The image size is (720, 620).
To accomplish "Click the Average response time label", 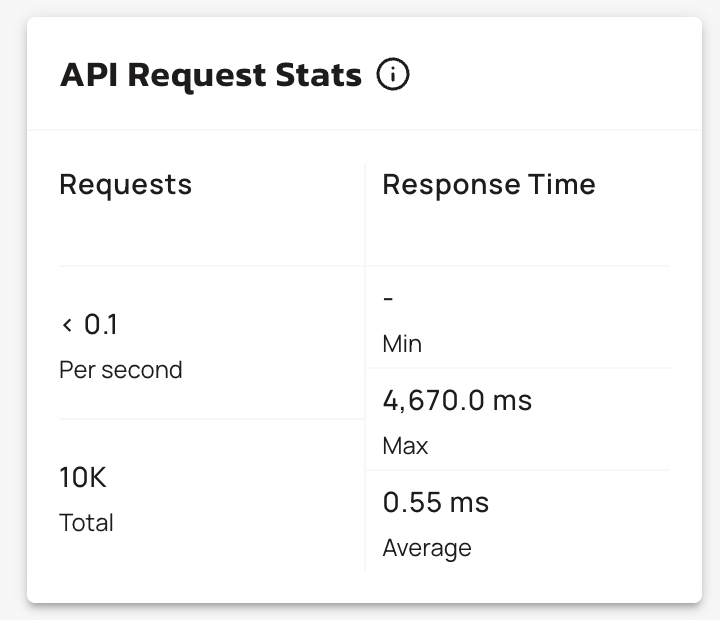I will pyautogui.click(x=426, y=548).
